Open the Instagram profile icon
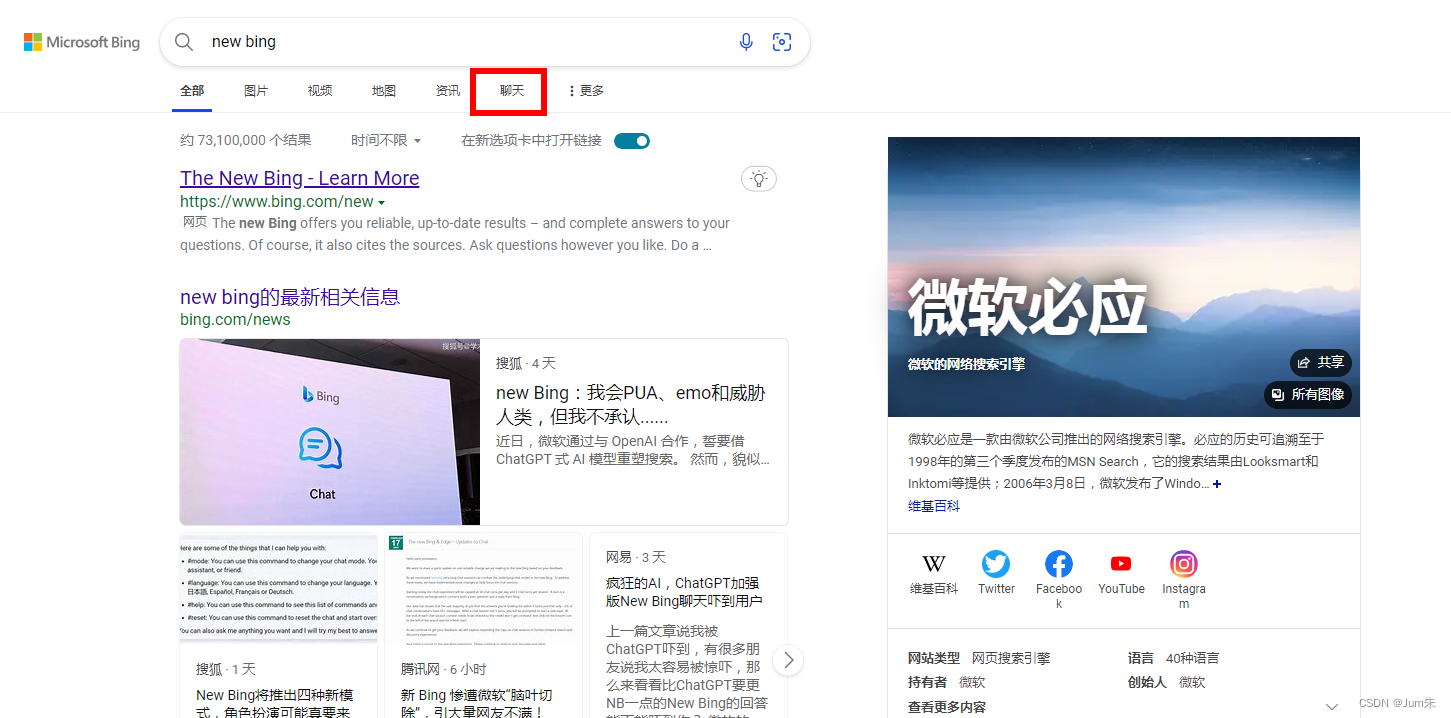Screen dimensions: 1451x718 click(1184, 564)
